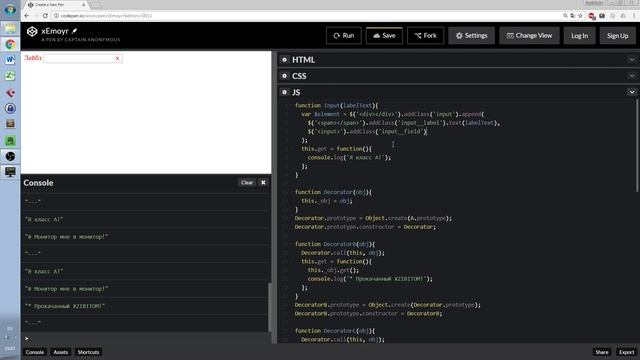The width and height of the screenshot is (640, 360).
Task: Click the Log In button
Action: click(x=580, y=36)
